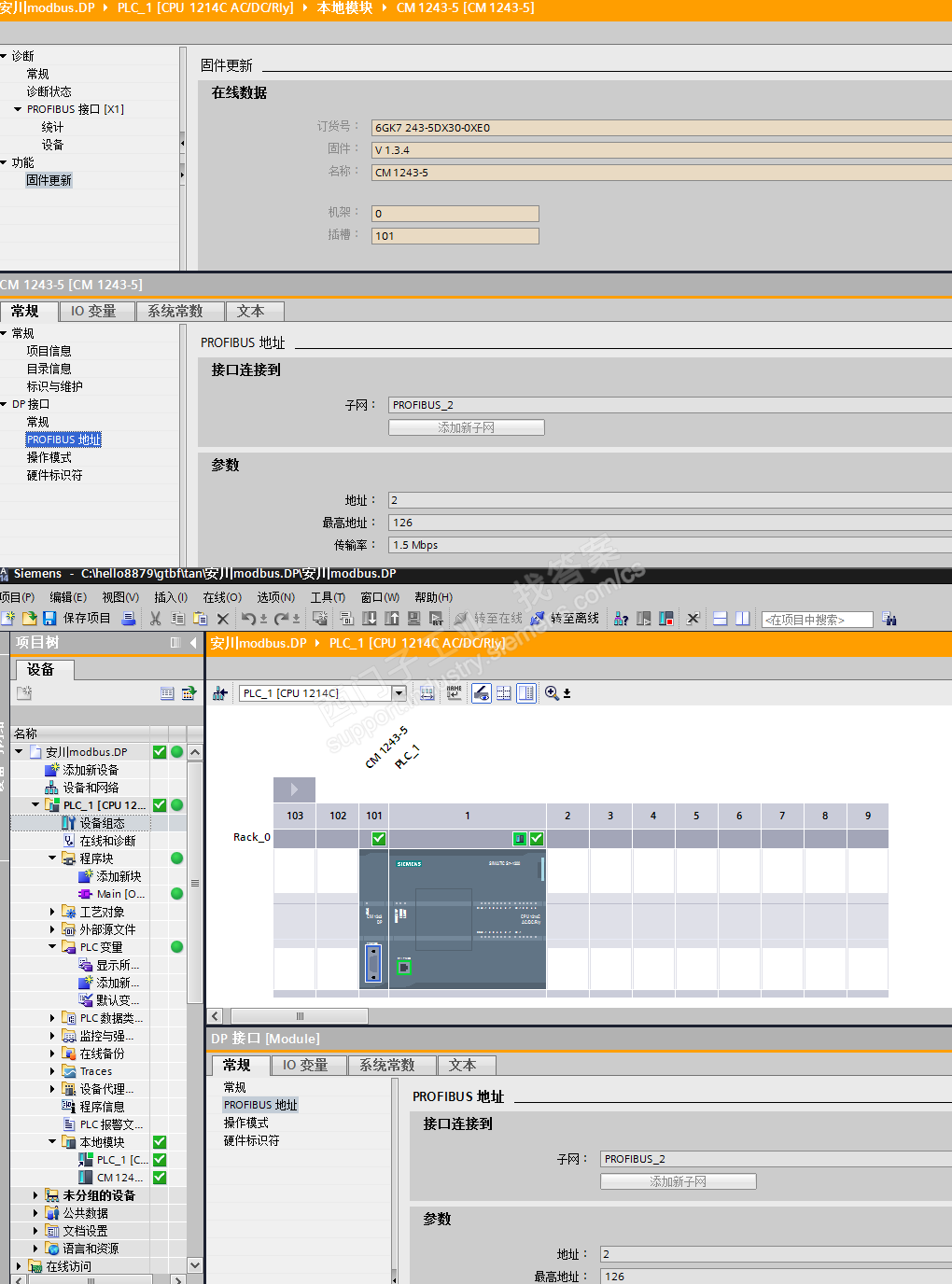Click 传输率 field showing 1.5 Mbps
The height and width of the screenshot is (1284, 952).
[x=669, y=545]
